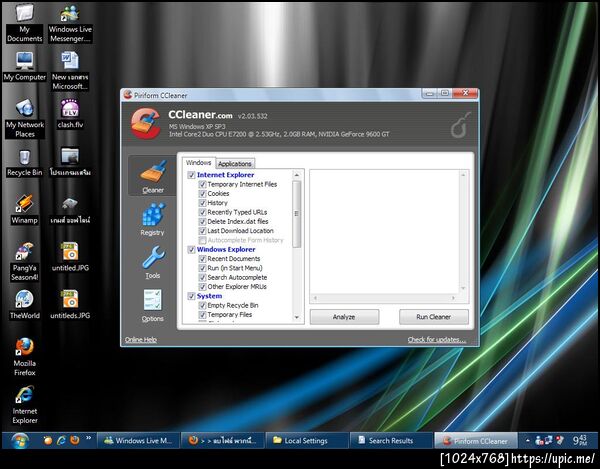Uncheck the Windows Explorer group checkbox

point(191,249)
